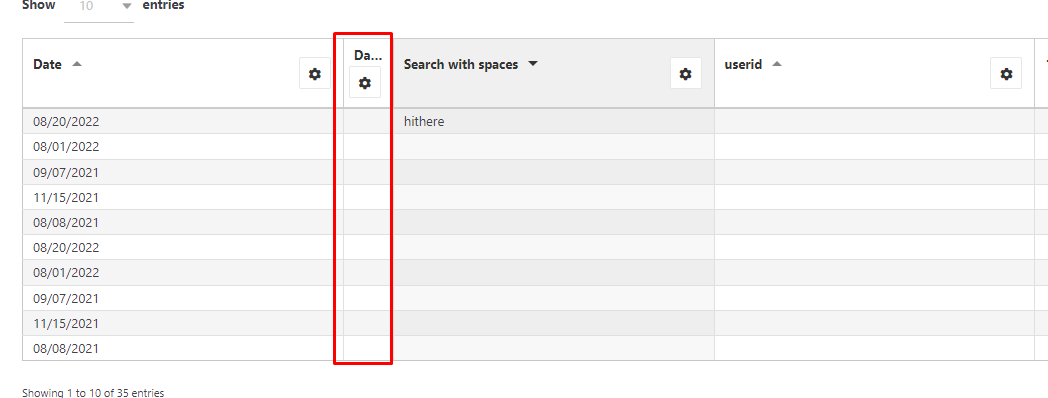Toggle sort arrow on Search with spaces
Viewport: 1048px width, 398px height.
(533, 64)
